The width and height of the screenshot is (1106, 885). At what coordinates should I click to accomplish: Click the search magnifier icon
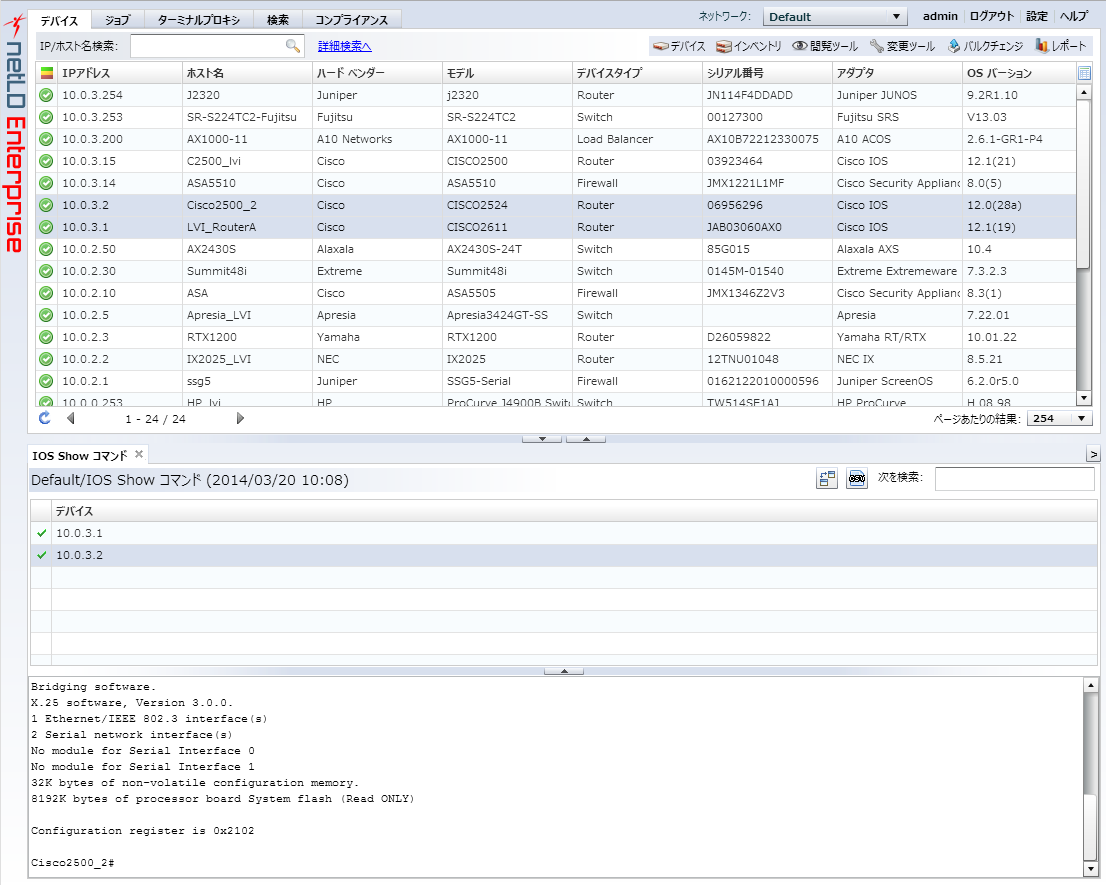pyautogui.click(x=293, y=46)
